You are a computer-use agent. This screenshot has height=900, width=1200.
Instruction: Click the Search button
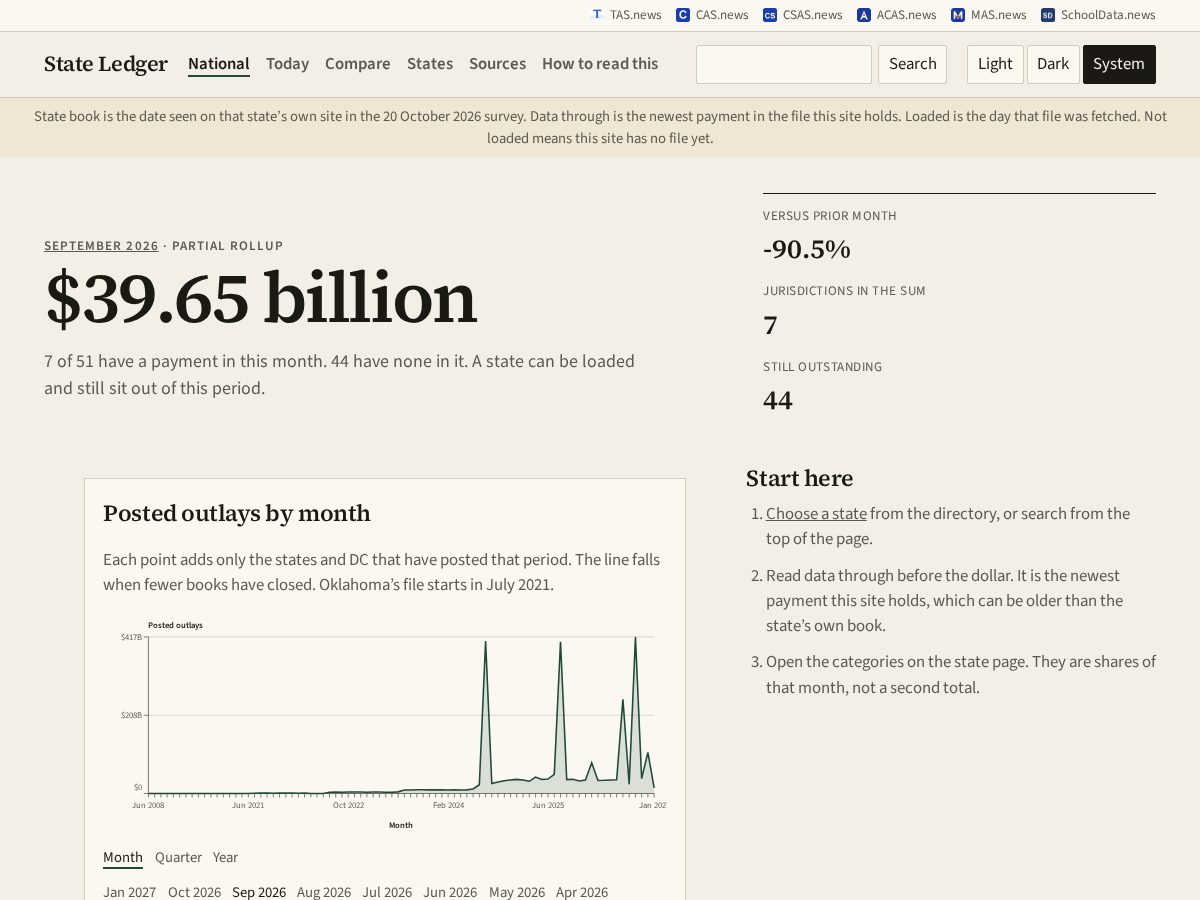pyautogui.click(x=912, y=64)
